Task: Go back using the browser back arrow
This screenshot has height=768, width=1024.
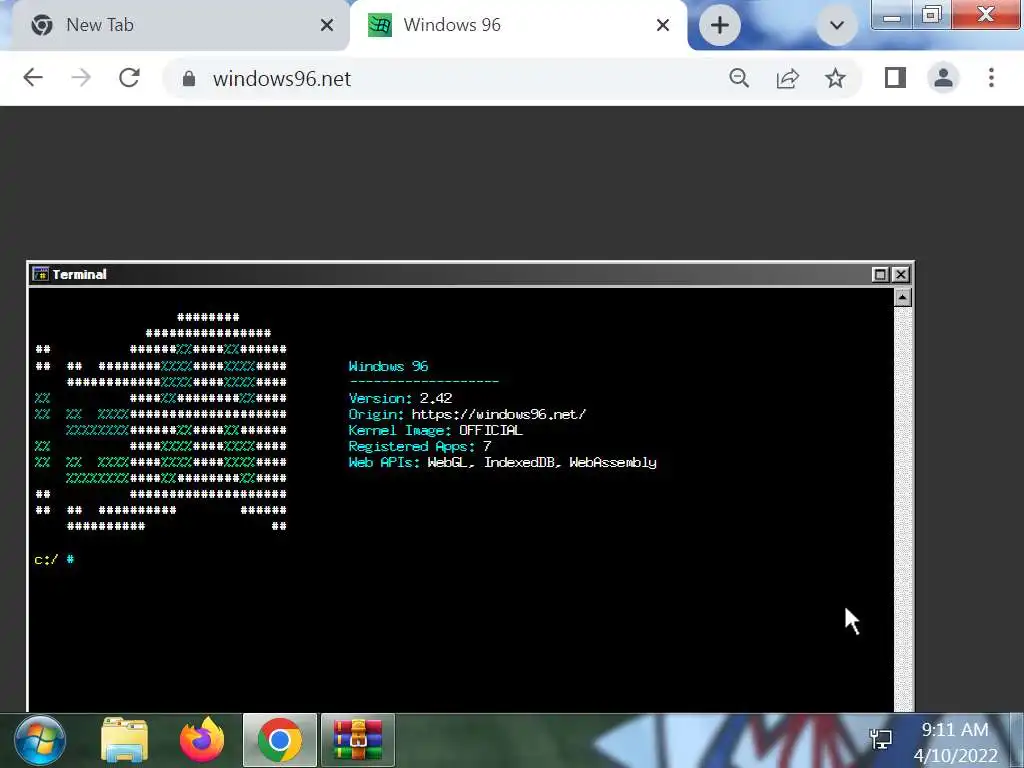Action: tap(33, 78)
